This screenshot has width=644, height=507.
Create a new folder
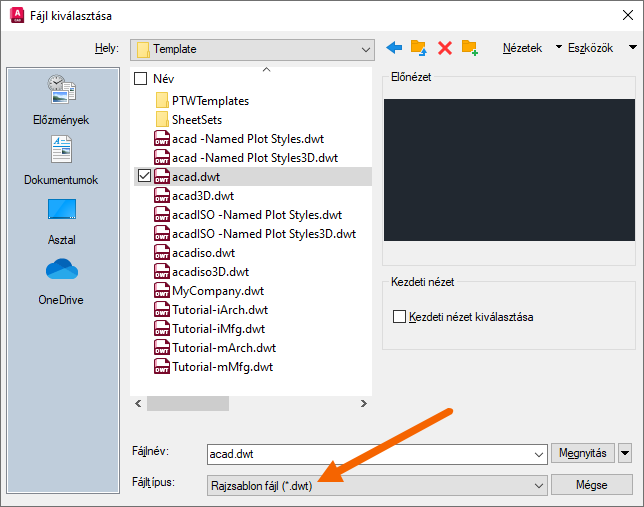(x=469, y=48)
